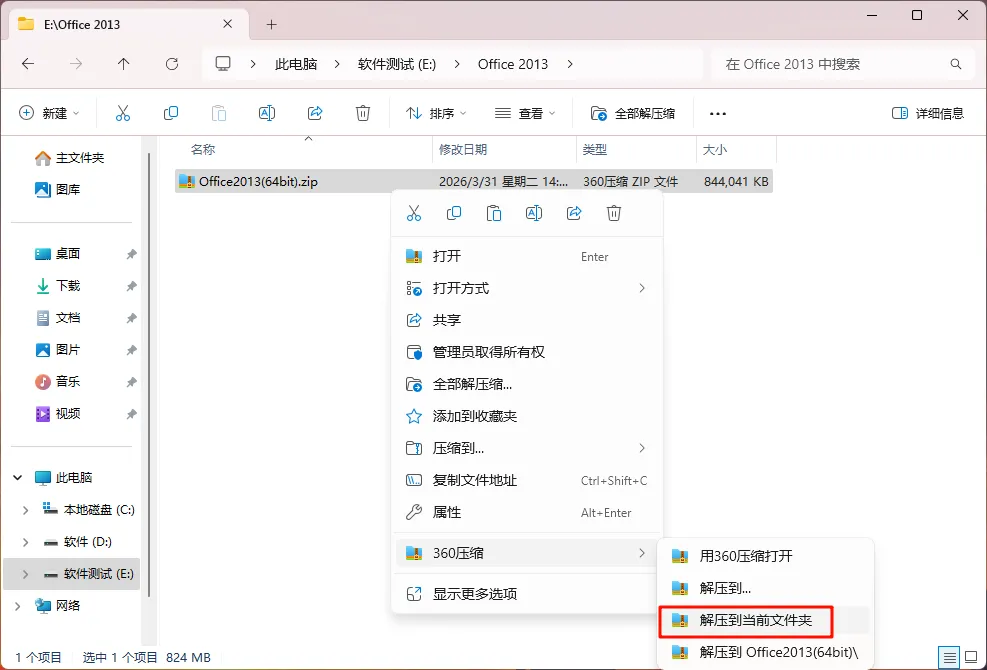Close the E:\Office 2013 tab
Viewport: 987px width, 670px height.
tap(228, 24)
